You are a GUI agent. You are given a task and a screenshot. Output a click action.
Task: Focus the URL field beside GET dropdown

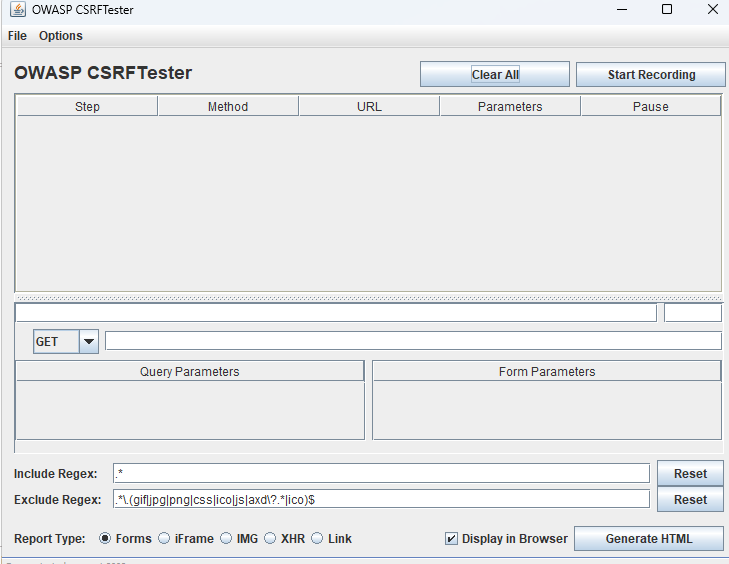pos(413,341)
